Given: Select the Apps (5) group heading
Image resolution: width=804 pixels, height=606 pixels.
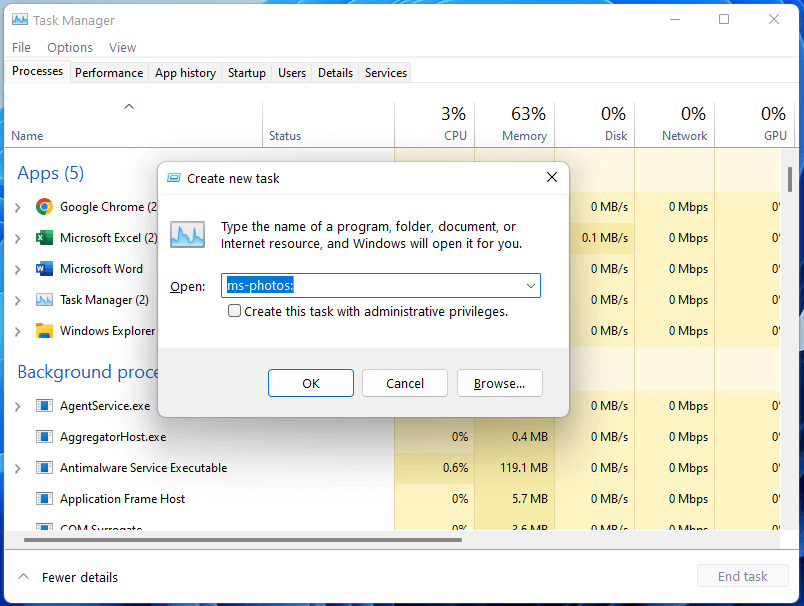Looking at the screenshot, I should [x=50, y=173].
